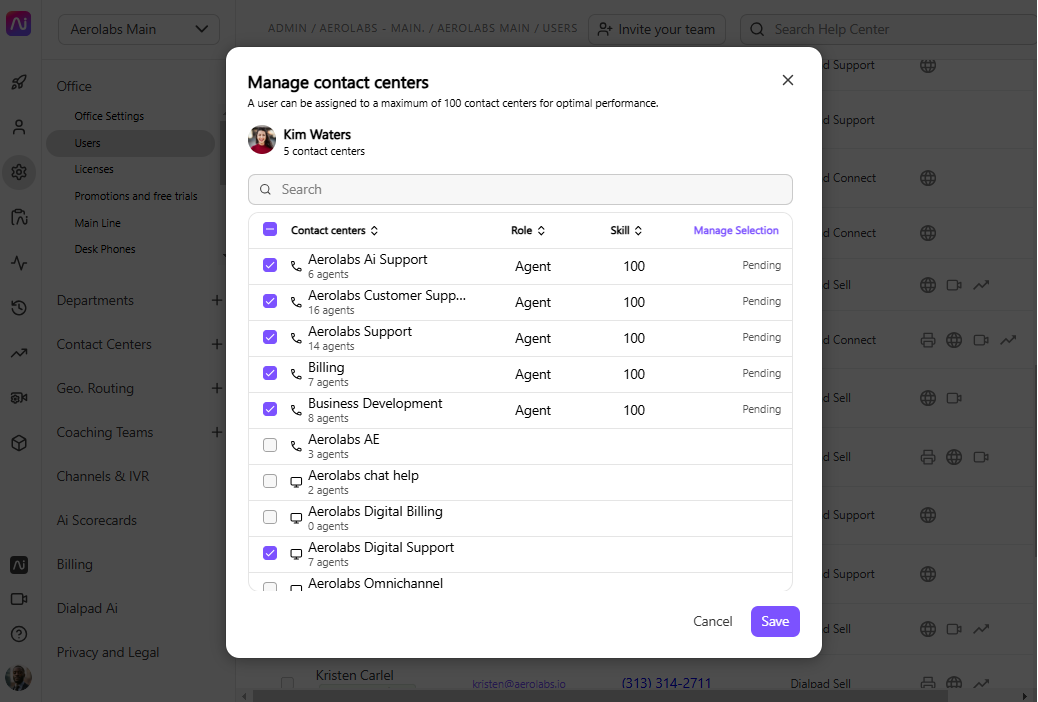Click the phone icon beside Aerolabs Ai Support
This screenshot has width=1038, height=702.
click(296, 266)
